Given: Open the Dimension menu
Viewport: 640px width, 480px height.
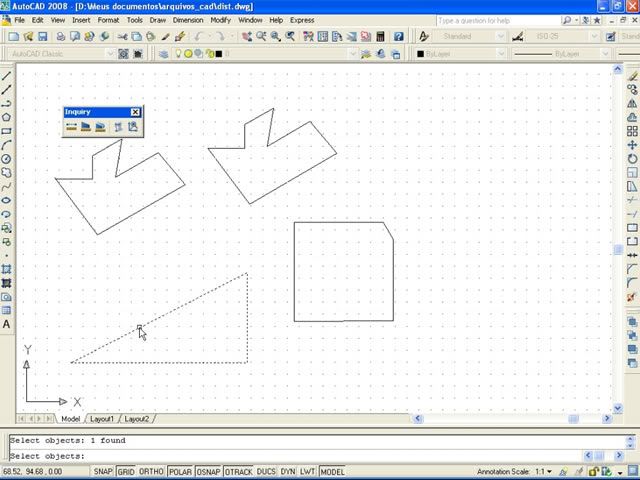Looking at the screenshot, I should [x=188, y=20].
